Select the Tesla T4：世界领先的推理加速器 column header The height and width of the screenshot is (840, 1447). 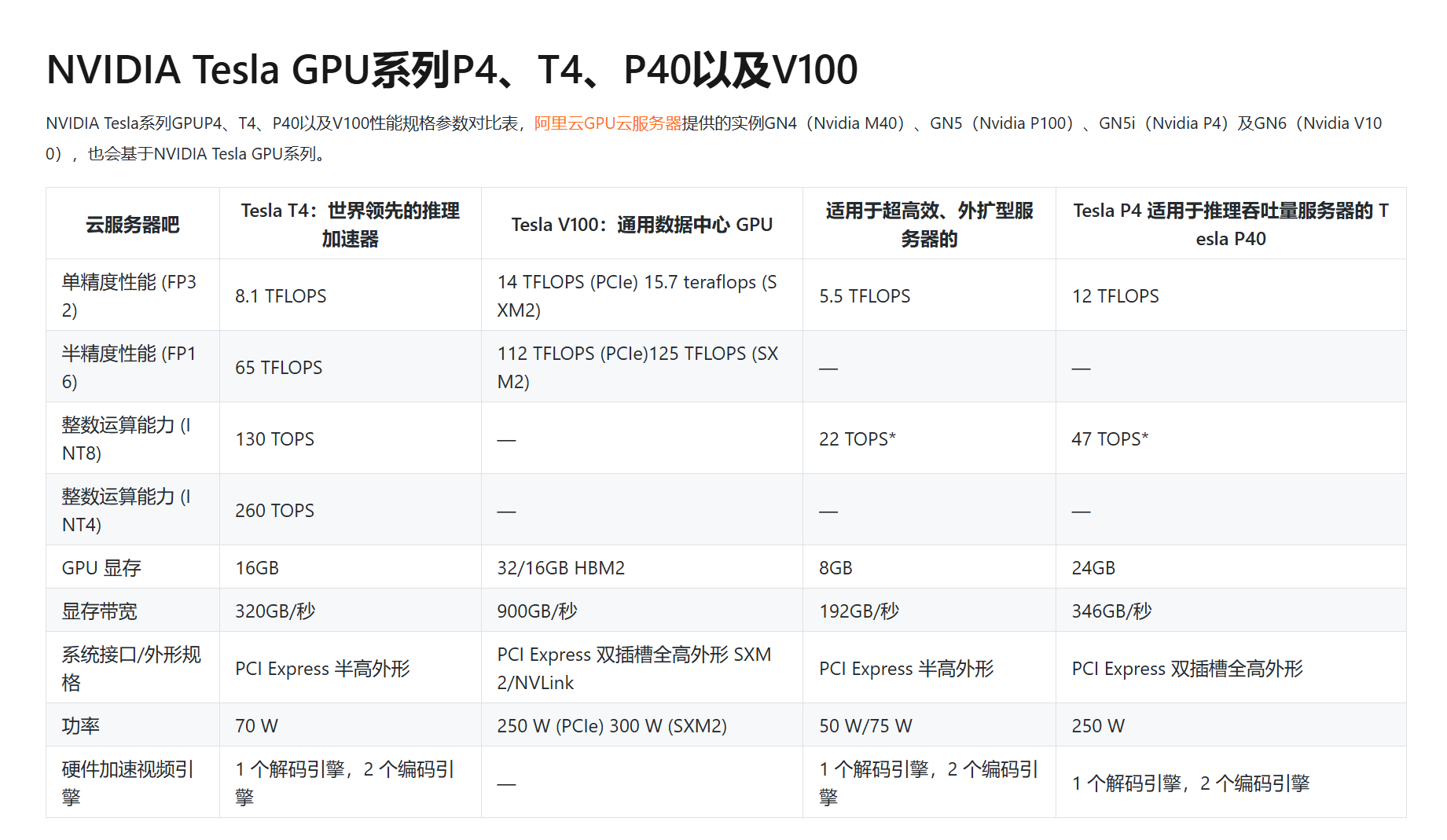(x=351, y=225)
